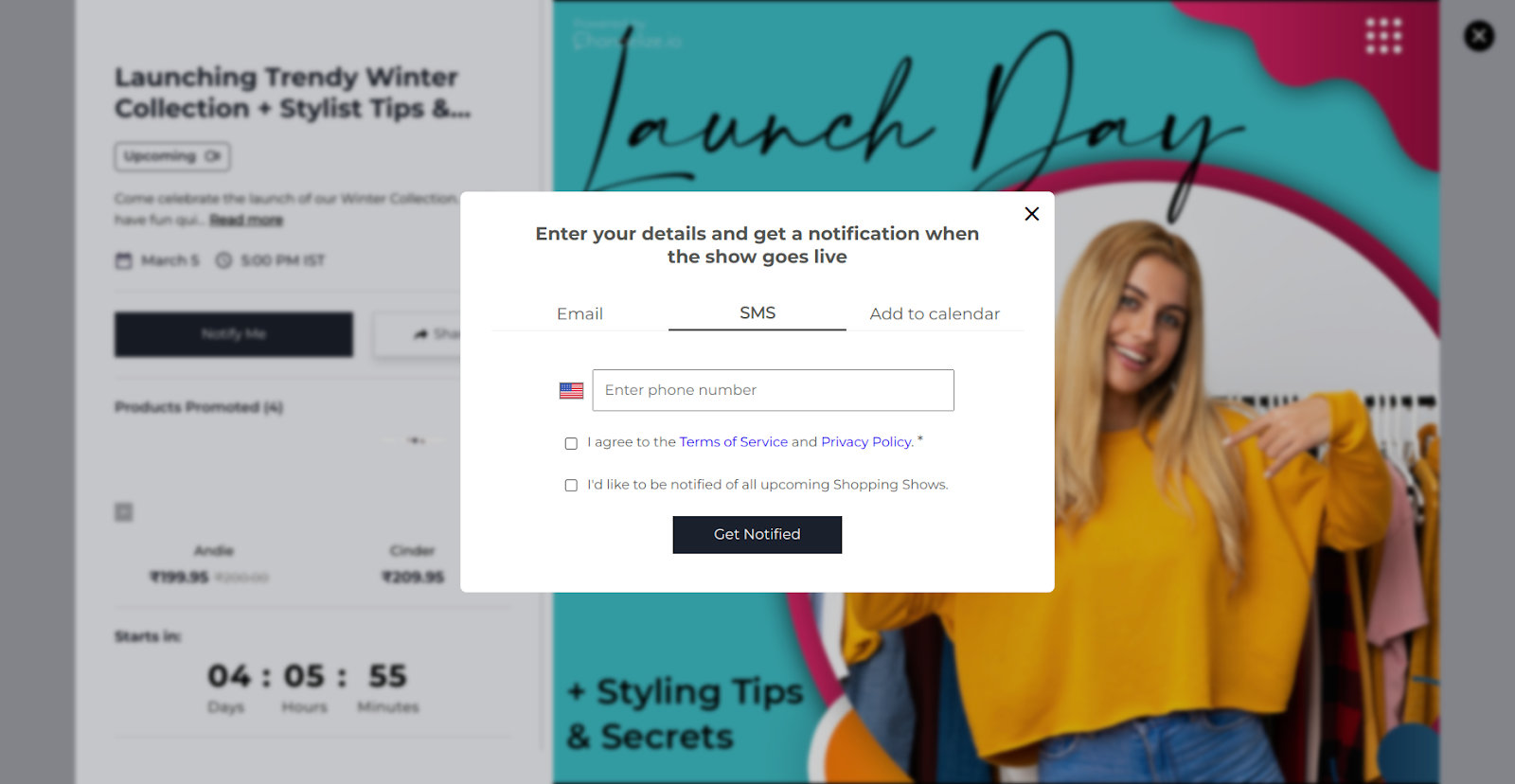Click the Read more link
This screenshot has height=784, width=1515.
[246, 220]
